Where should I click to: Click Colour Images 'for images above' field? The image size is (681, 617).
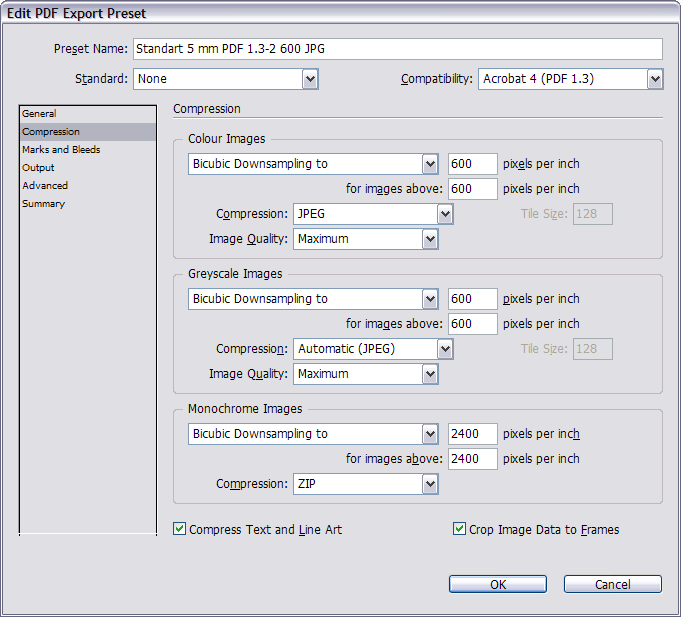(473, 189)
